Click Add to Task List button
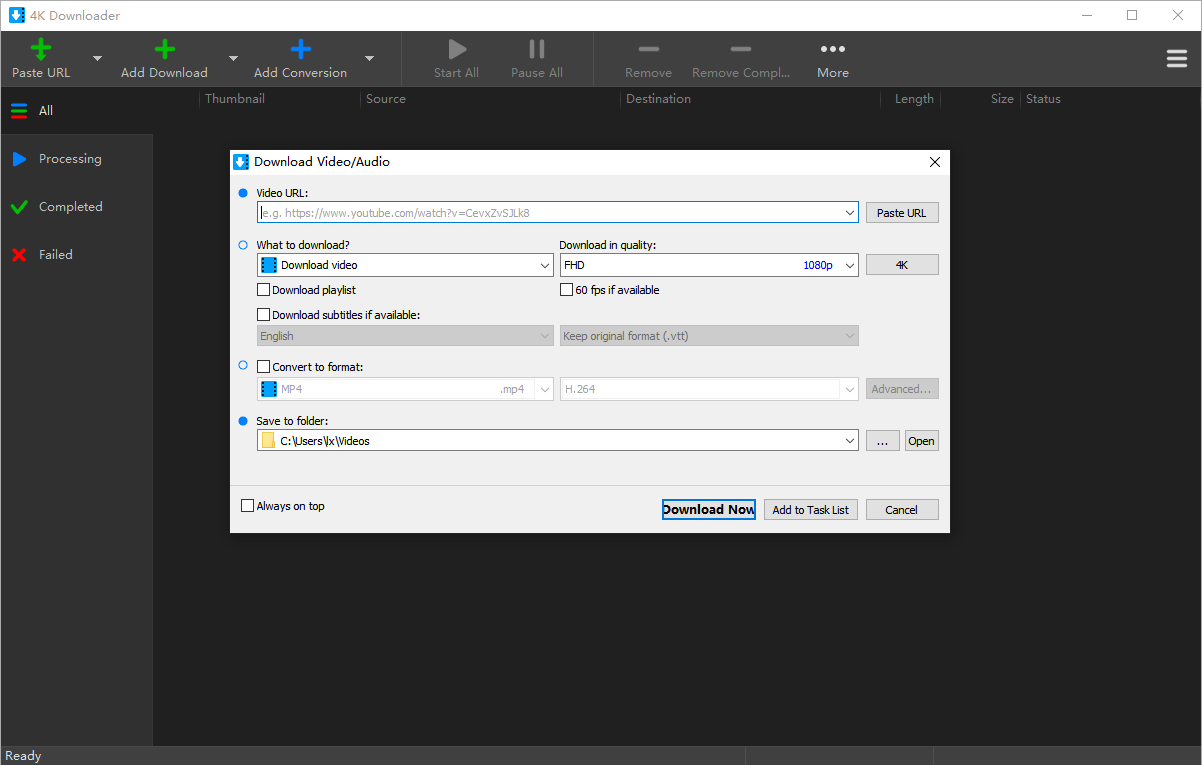Image resolution: width=1202 pixels, height=765 pixels. tap(810, 510)
